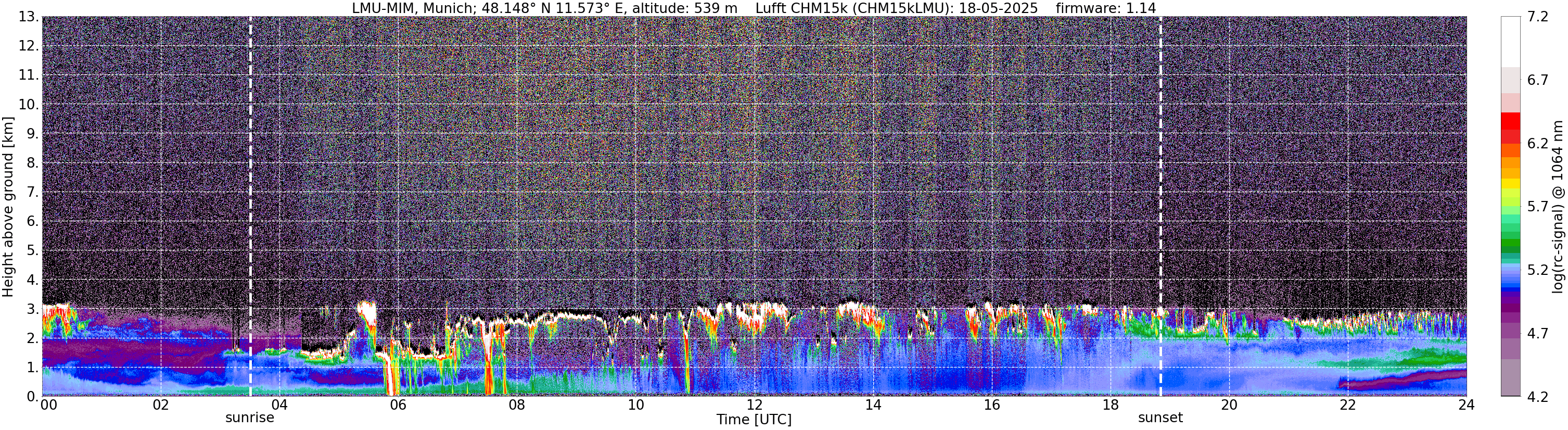Image resolution: width=1568 pixels, height=430 pixels.
Task: Click the 'sunrise' label below the time axis
Action: point(250,418)
